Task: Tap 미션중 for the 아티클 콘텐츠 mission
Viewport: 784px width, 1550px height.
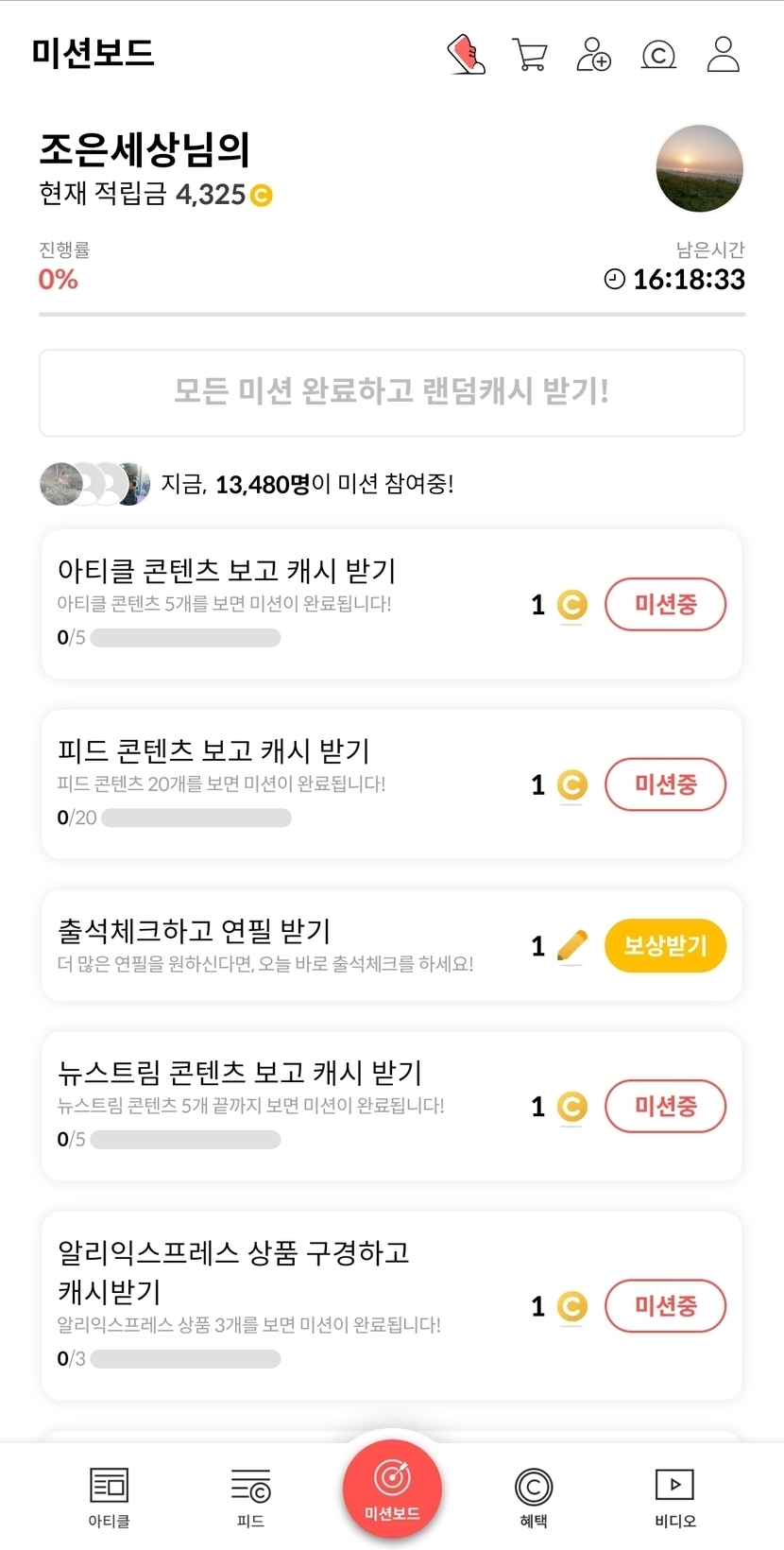Action: 665,604
